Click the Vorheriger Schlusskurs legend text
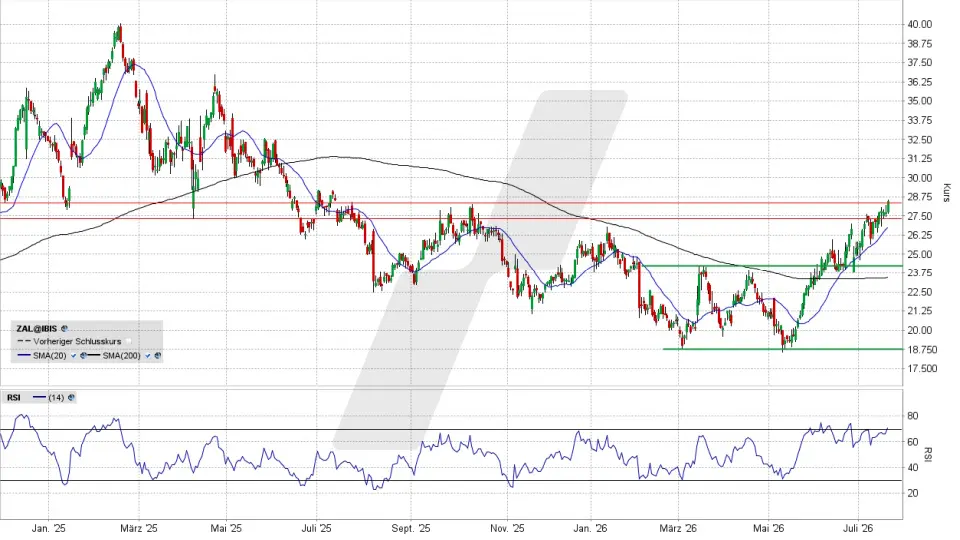The height and width of the screenshot is (540, 960). pos(77,342)
